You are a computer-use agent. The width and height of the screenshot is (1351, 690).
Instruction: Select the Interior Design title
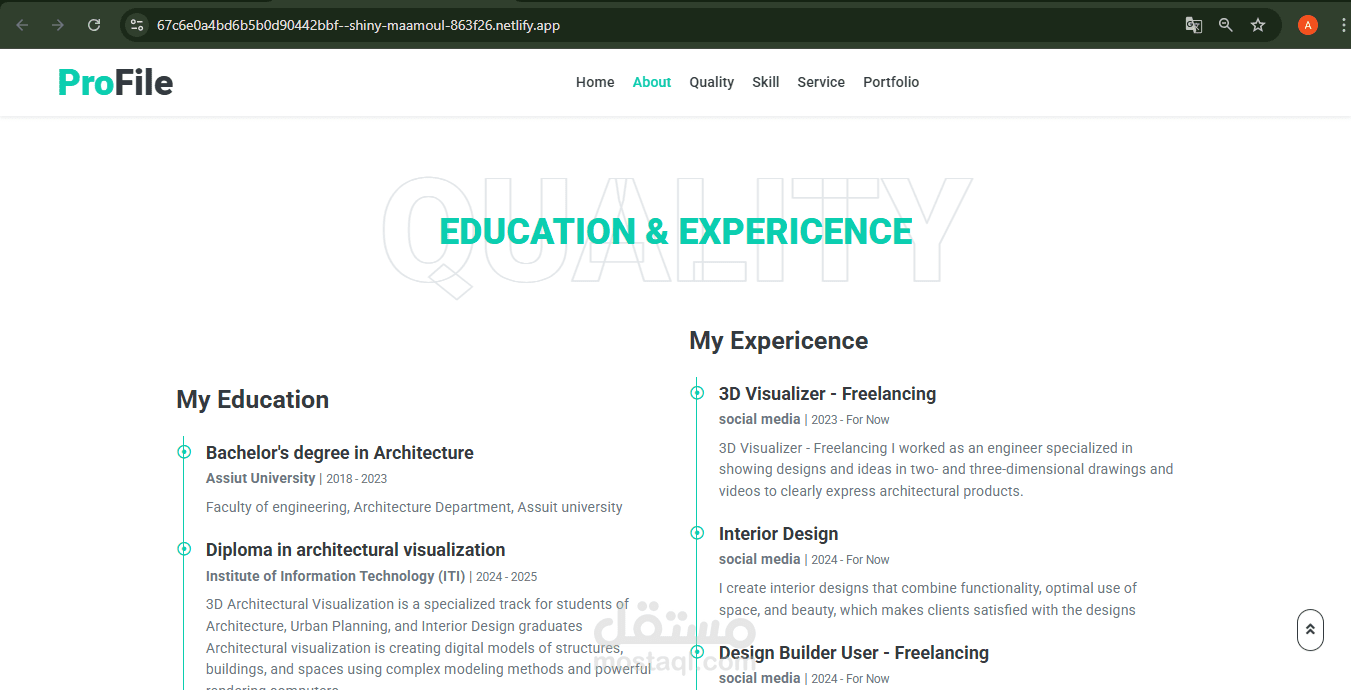coord(778,534)
